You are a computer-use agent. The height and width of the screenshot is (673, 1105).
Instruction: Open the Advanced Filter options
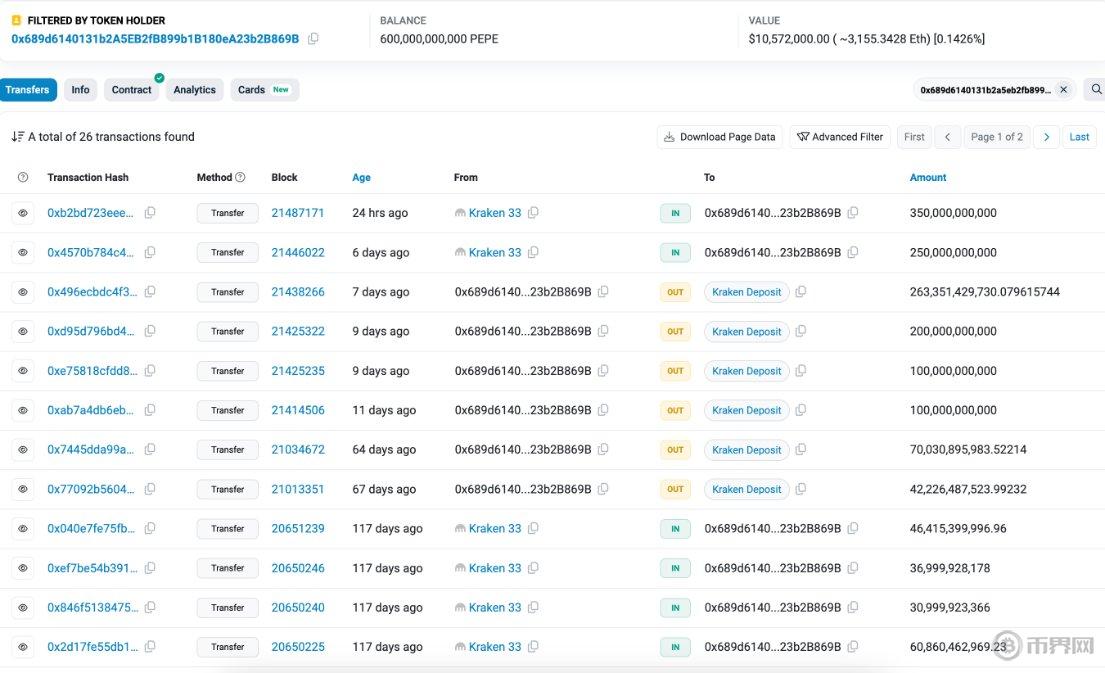(840, 137)
